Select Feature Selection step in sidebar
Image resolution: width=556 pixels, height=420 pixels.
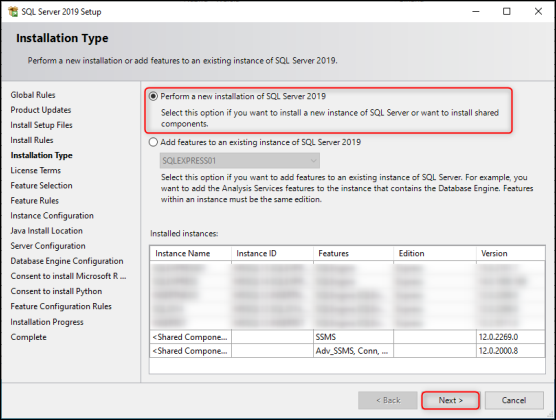(41, 186)
